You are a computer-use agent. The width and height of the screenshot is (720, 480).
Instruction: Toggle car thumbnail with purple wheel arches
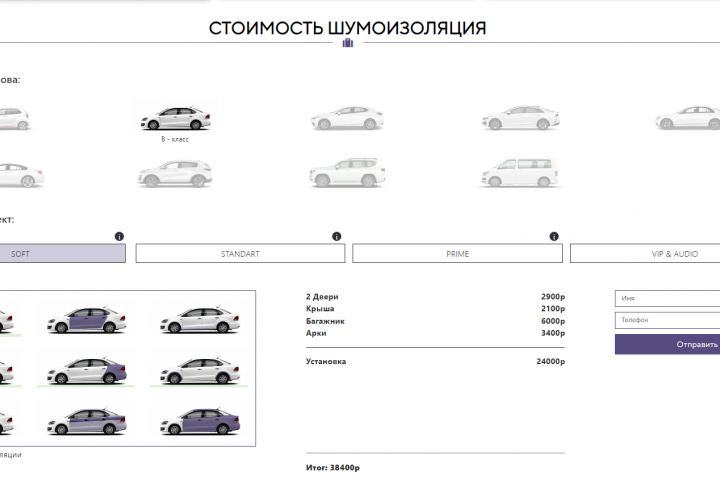(200, 371)
